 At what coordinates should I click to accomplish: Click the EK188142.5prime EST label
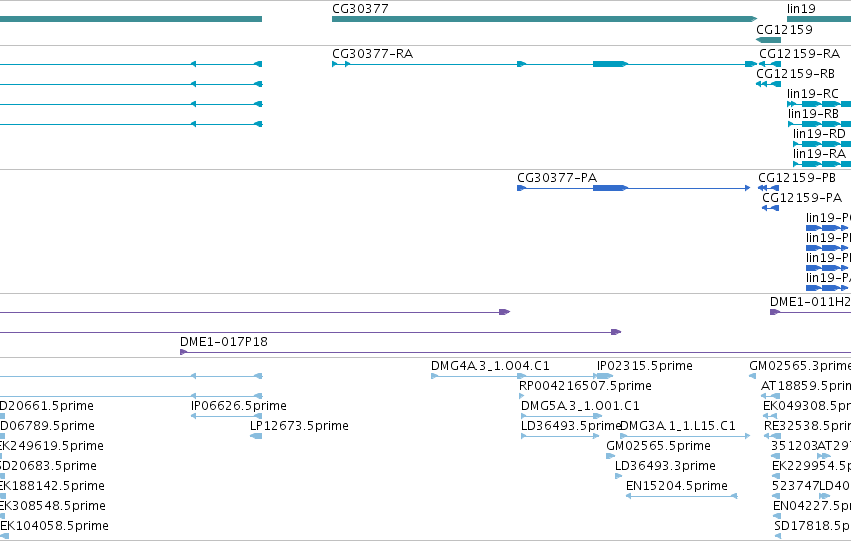[52, 486]
